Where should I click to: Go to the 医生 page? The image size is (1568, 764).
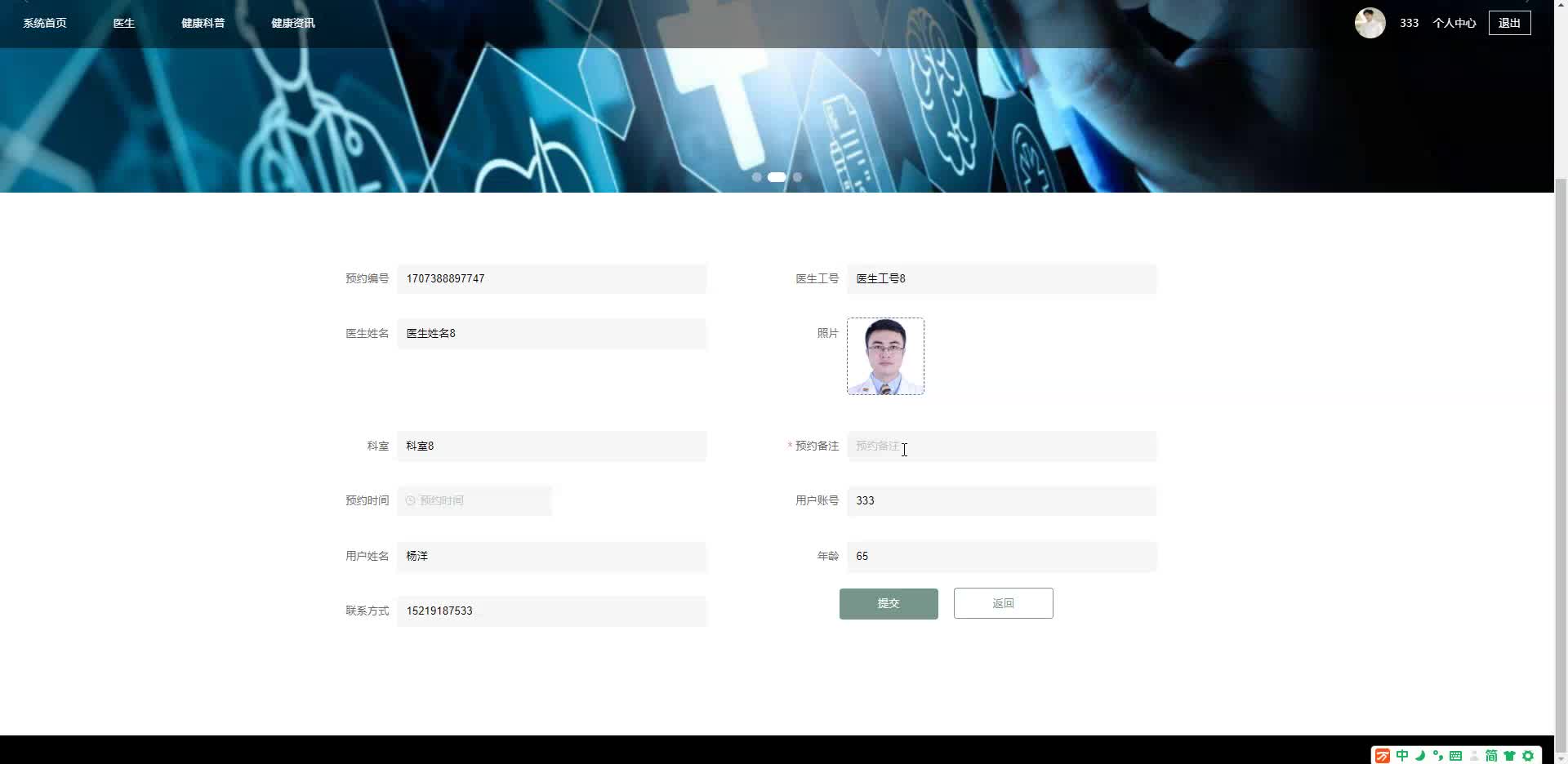(124, 23)
